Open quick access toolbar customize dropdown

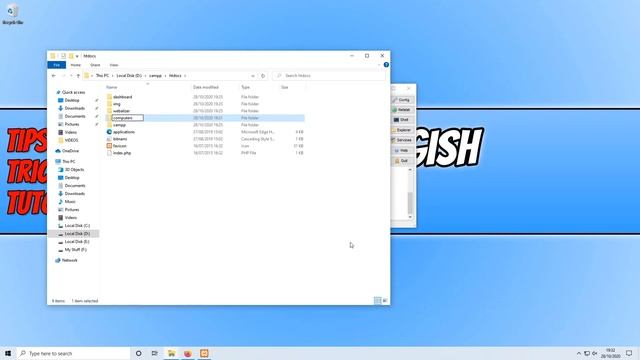77,56
